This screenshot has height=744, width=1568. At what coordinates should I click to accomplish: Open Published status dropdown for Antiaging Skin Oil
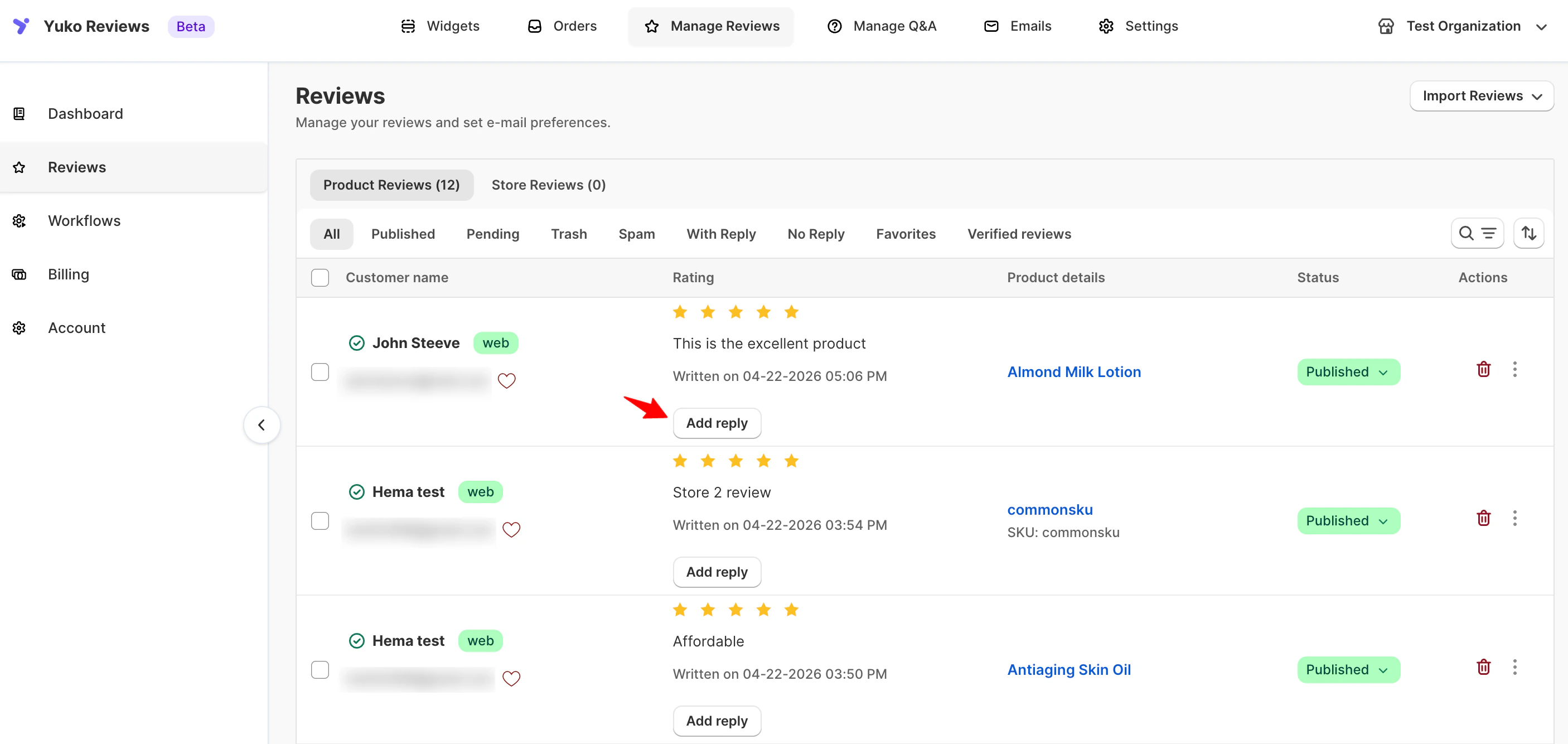tap(1348, 670)
